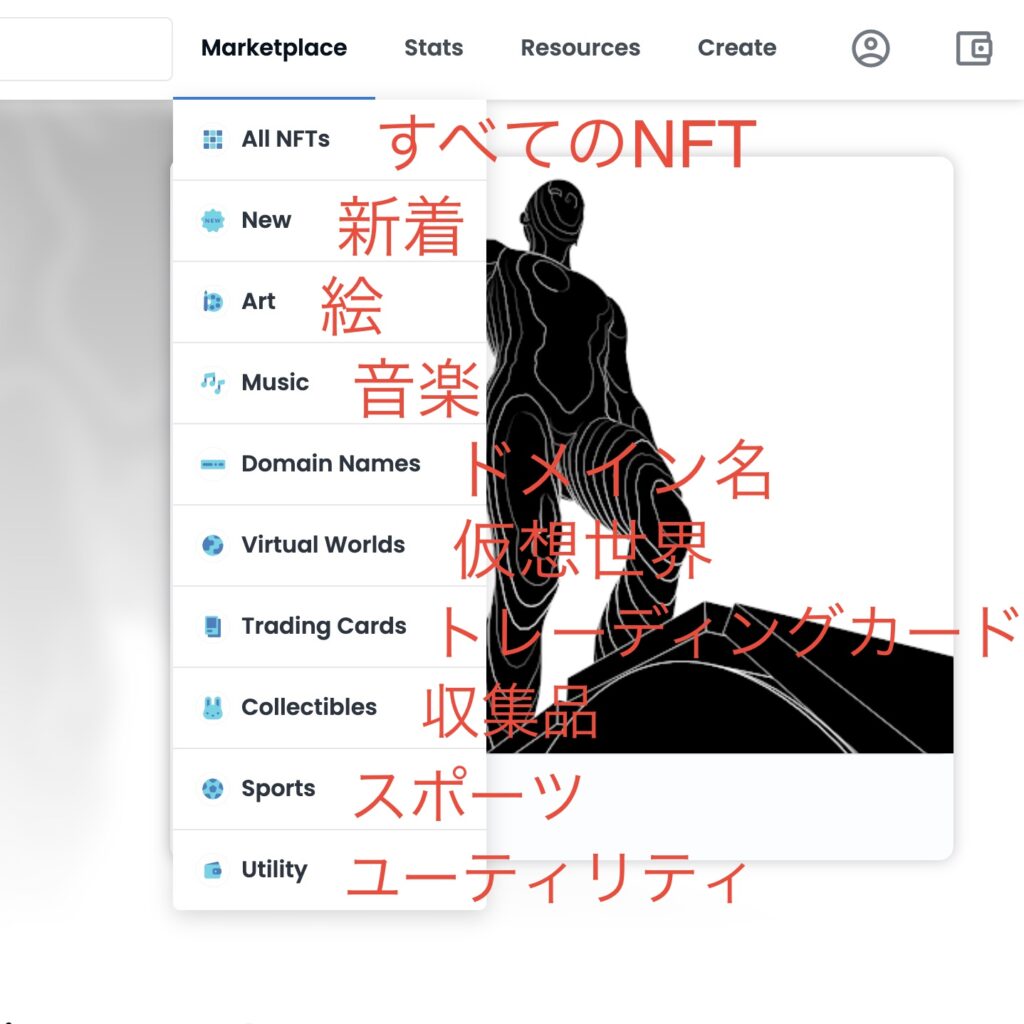
Task: Go to the Create page
Action: 737,48
